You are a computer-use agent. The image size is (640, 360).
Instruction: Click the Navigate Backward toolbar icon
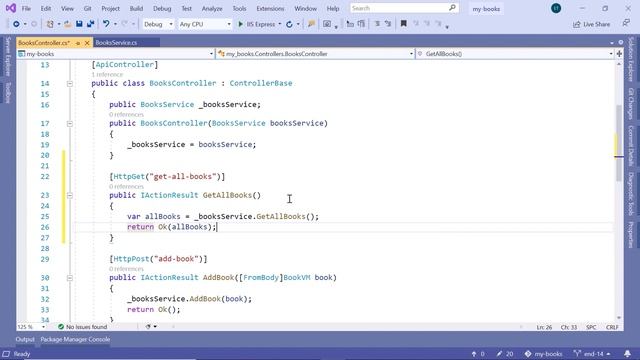pos(16,24)
